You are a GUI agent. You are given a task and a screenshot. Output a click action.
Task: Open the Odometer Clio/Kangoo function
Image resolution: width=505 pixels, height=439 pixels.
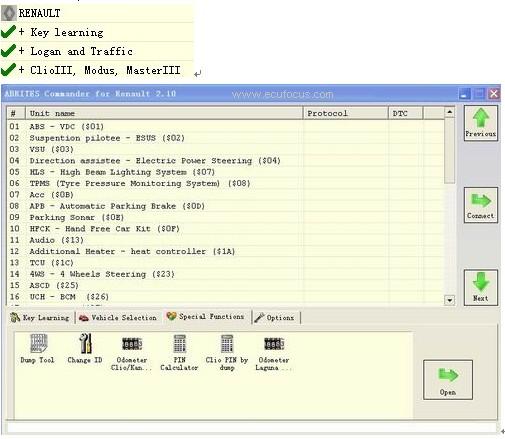tap(132, 353)
